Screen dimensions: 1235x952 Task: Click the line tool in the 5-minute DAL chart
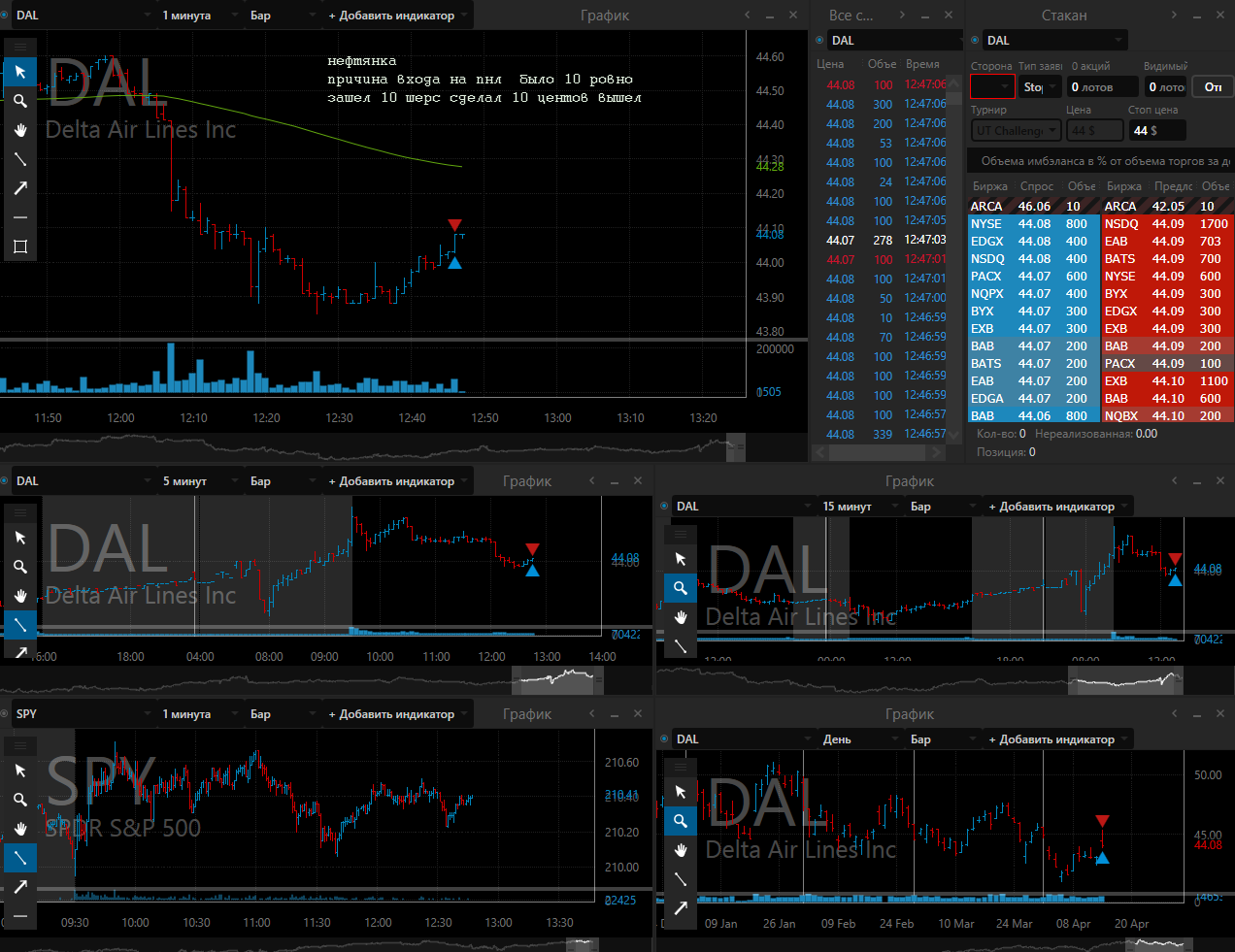pos(19,625)
